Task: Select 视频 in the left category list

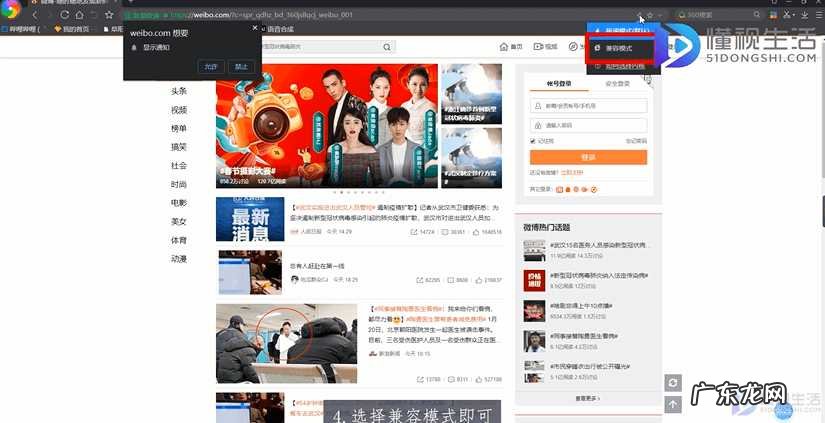Action: (179, 110)
